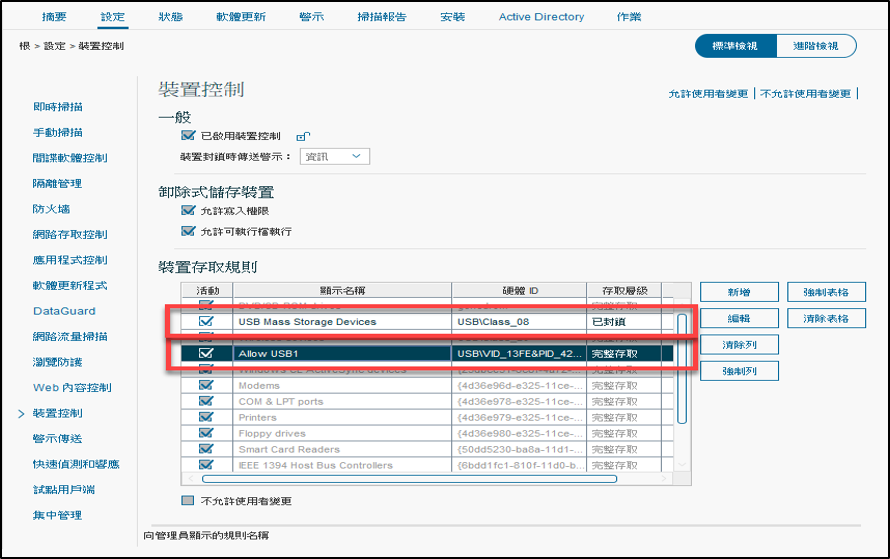Viewport: 890px width, 559px height.
Task: Uncheck the 允許寫入權限 checkbox
Action: click(187, 211)
